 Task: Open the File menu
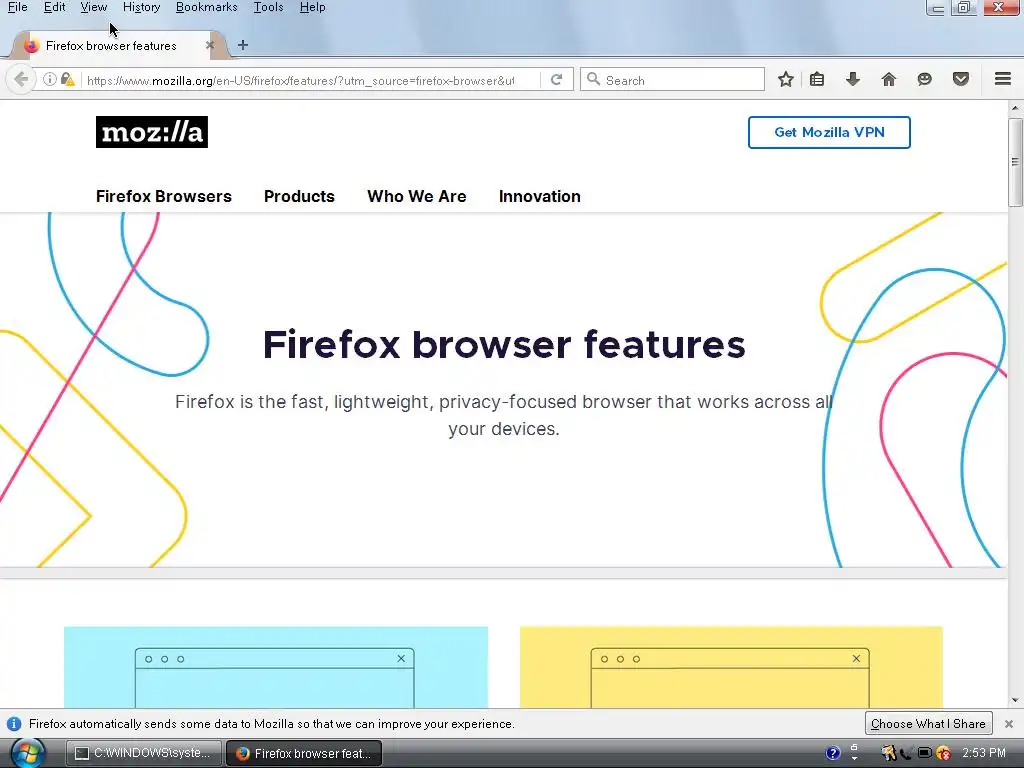point(18,7)
